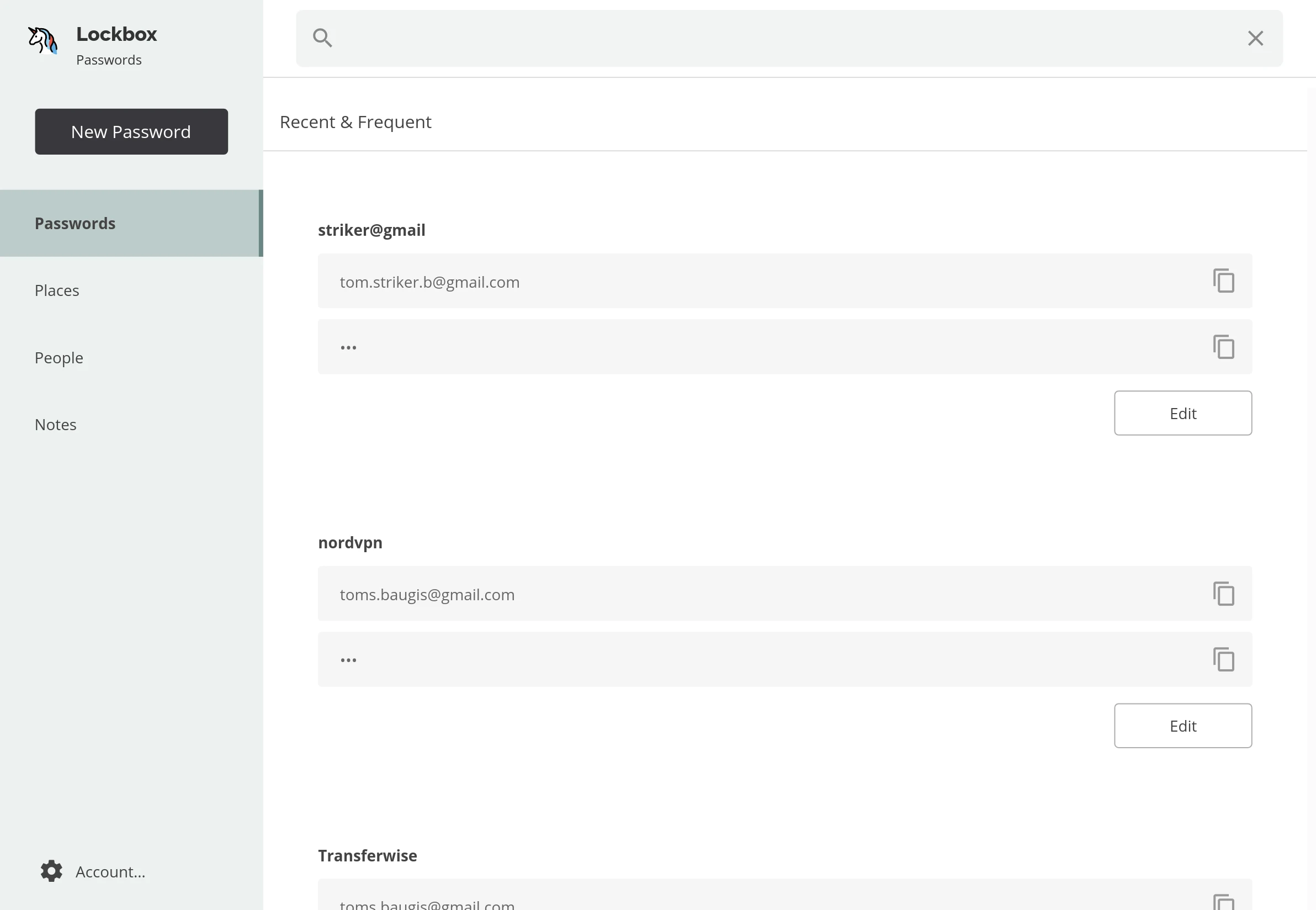Open the Notes section
The width and height of the screenshot is (1316, 910).
pyautogui.click(x=55, y=425)
